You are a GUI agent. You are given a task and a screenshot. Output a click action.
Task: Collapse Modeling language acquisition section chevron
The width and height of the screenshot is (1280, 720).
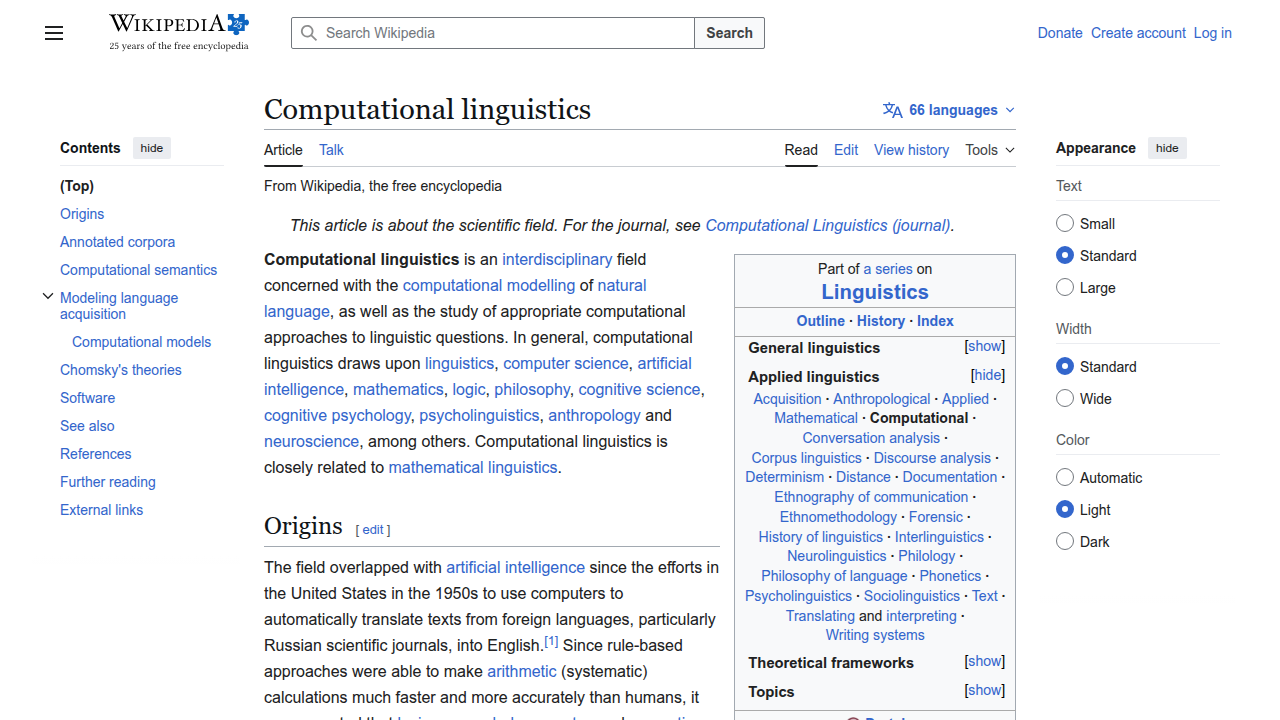tap(47, 297)
